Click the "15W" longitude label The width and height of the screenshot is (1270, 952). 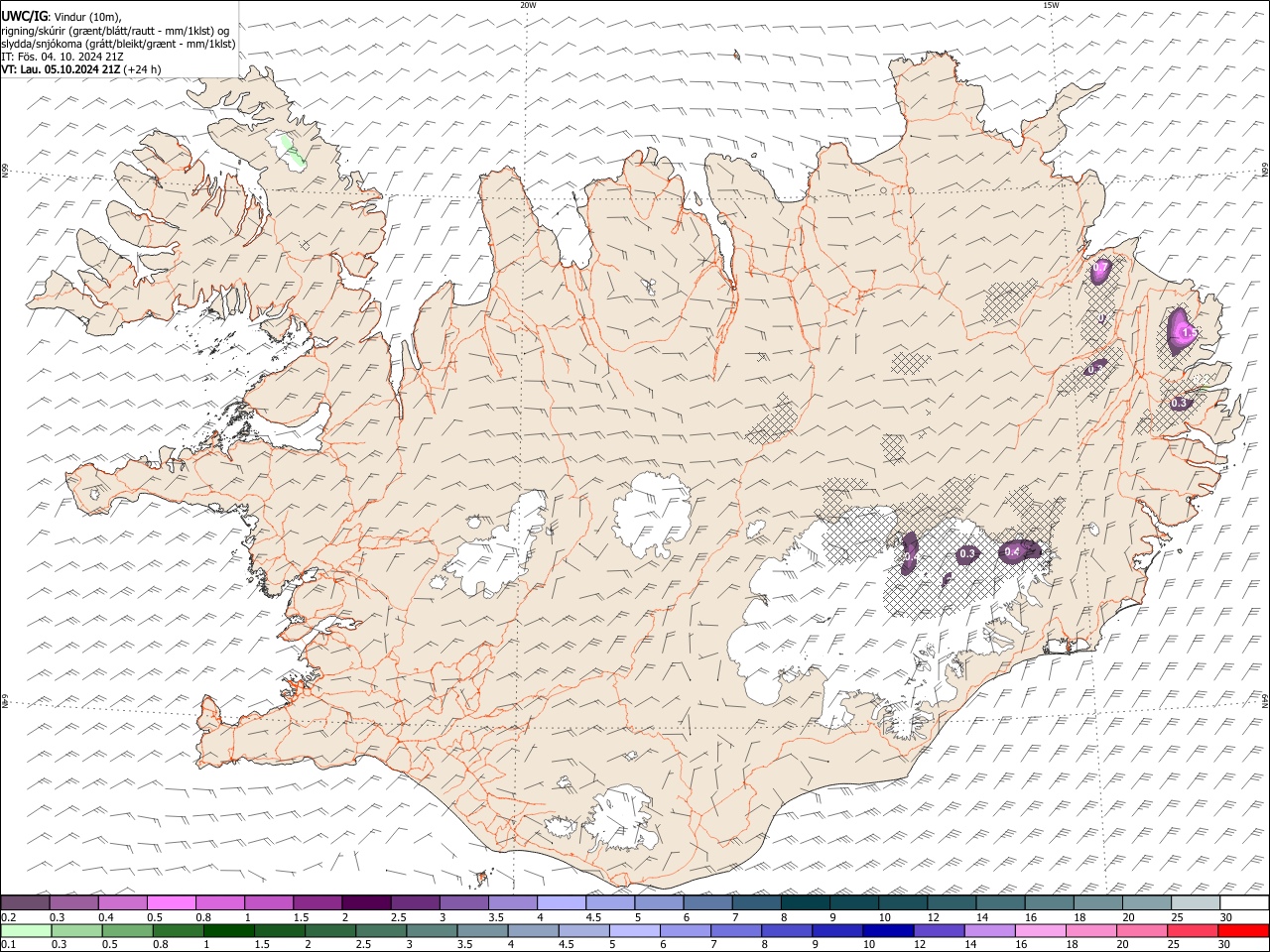pyautogui.click(x=1051, y=5)
